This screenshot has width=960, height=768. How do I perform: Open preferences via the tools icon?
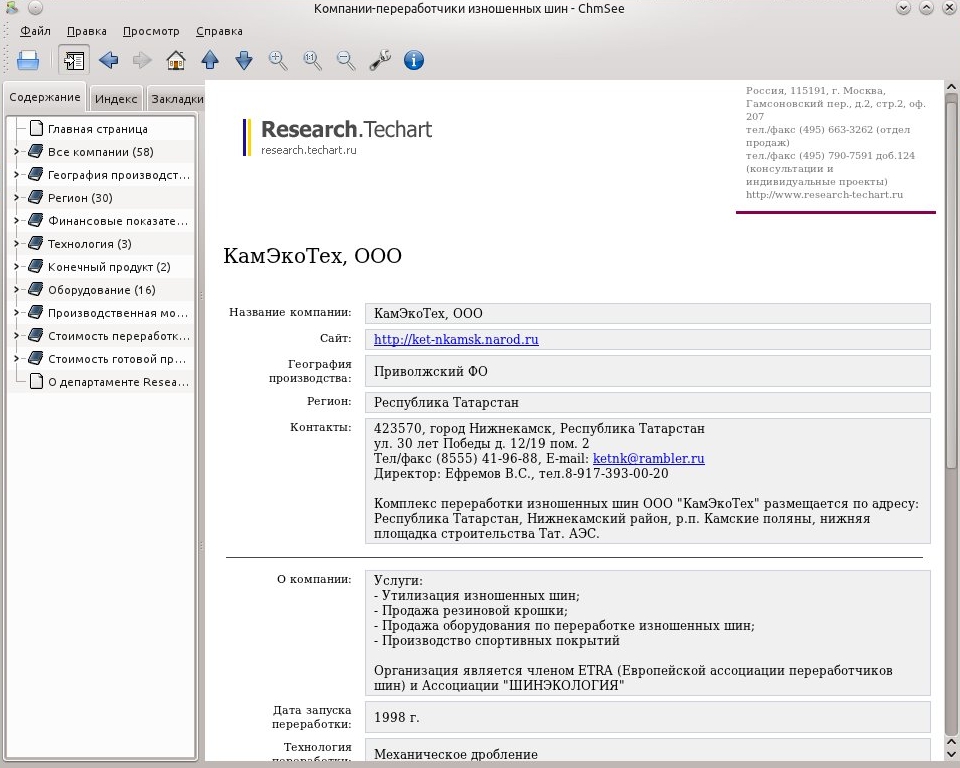click(380, 60)
